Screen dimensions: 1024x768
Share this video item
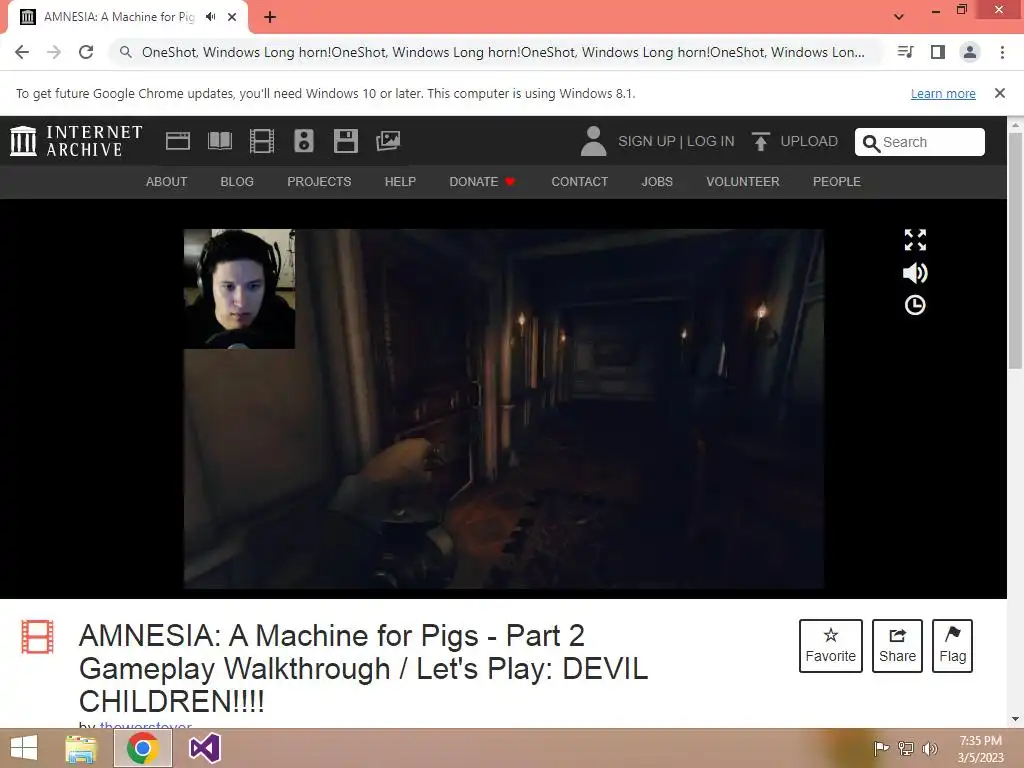897,646
